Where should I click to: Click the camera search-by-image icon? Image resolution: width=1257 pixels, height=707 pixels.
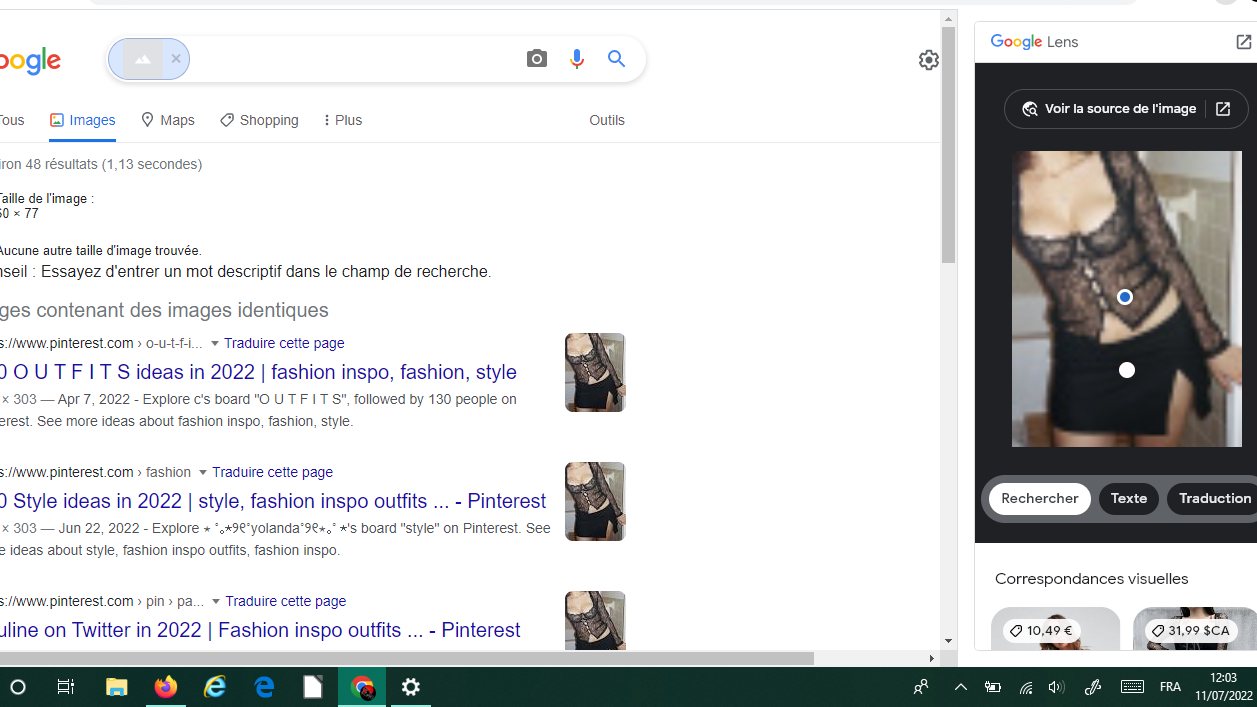pyautogui.click(x=537, y=59)
